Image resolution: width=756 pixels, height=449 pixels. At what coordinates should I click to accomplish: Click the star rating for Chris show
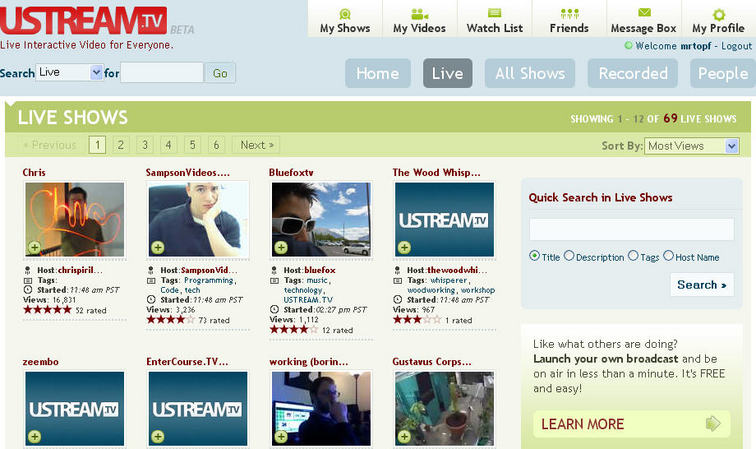[x=47, y=310]
